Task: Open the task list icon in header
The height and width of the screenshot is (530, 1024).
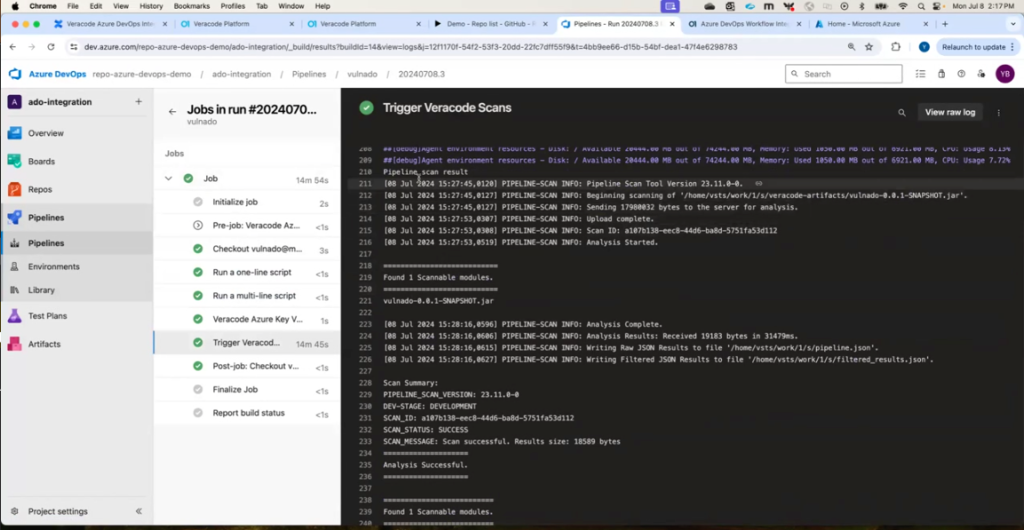Action: (x=921, y=74)
